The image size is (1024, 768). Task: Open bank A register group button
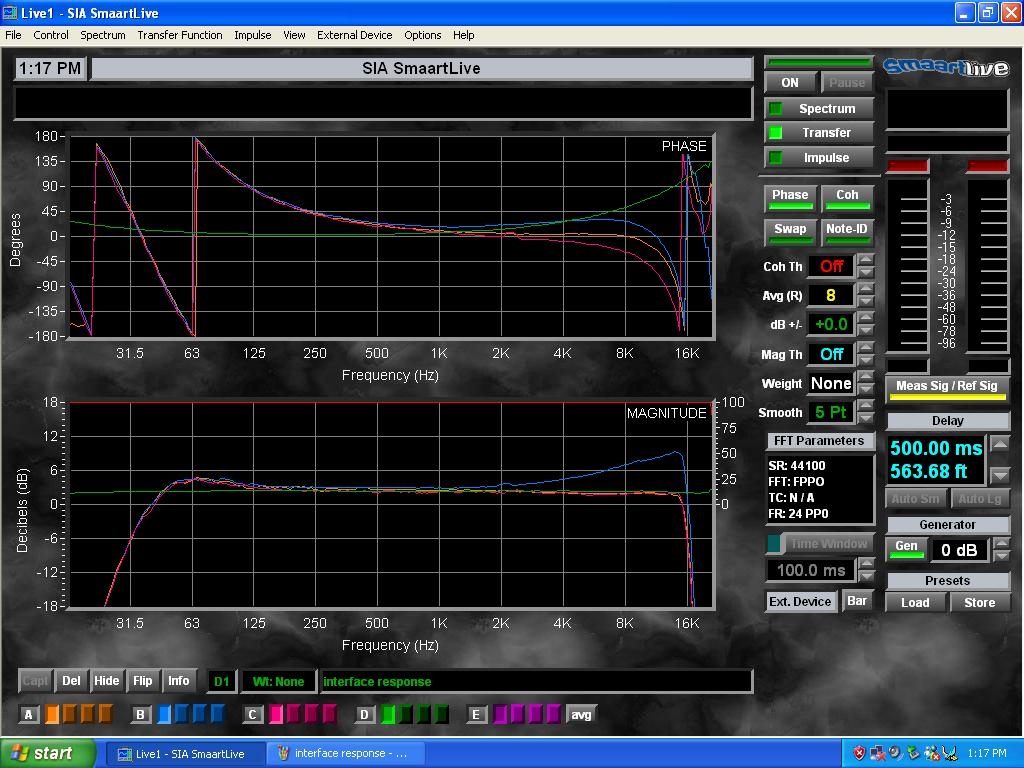29,714
